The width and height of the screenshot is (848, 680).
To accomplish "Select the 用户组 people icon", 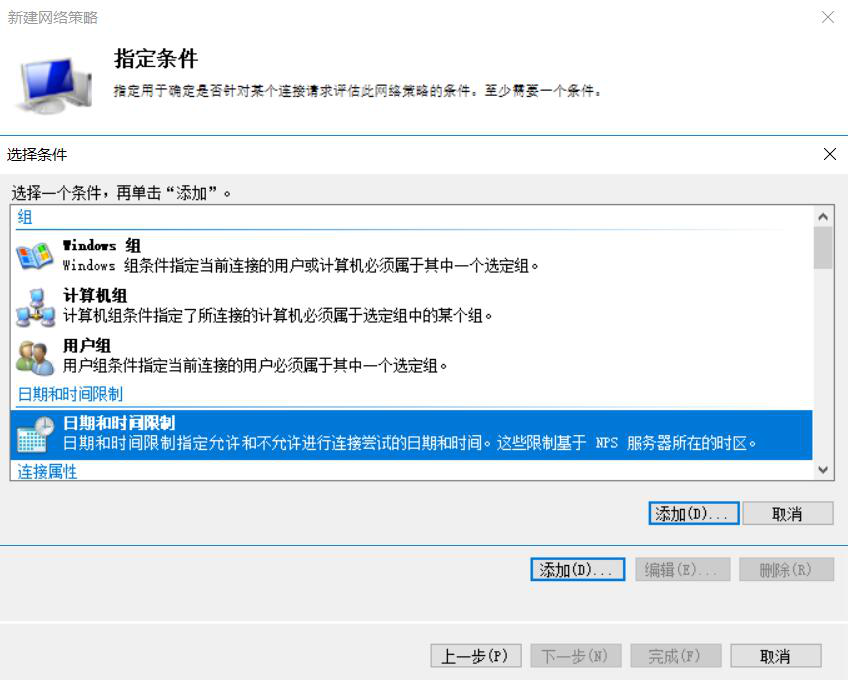I will 35,357.
